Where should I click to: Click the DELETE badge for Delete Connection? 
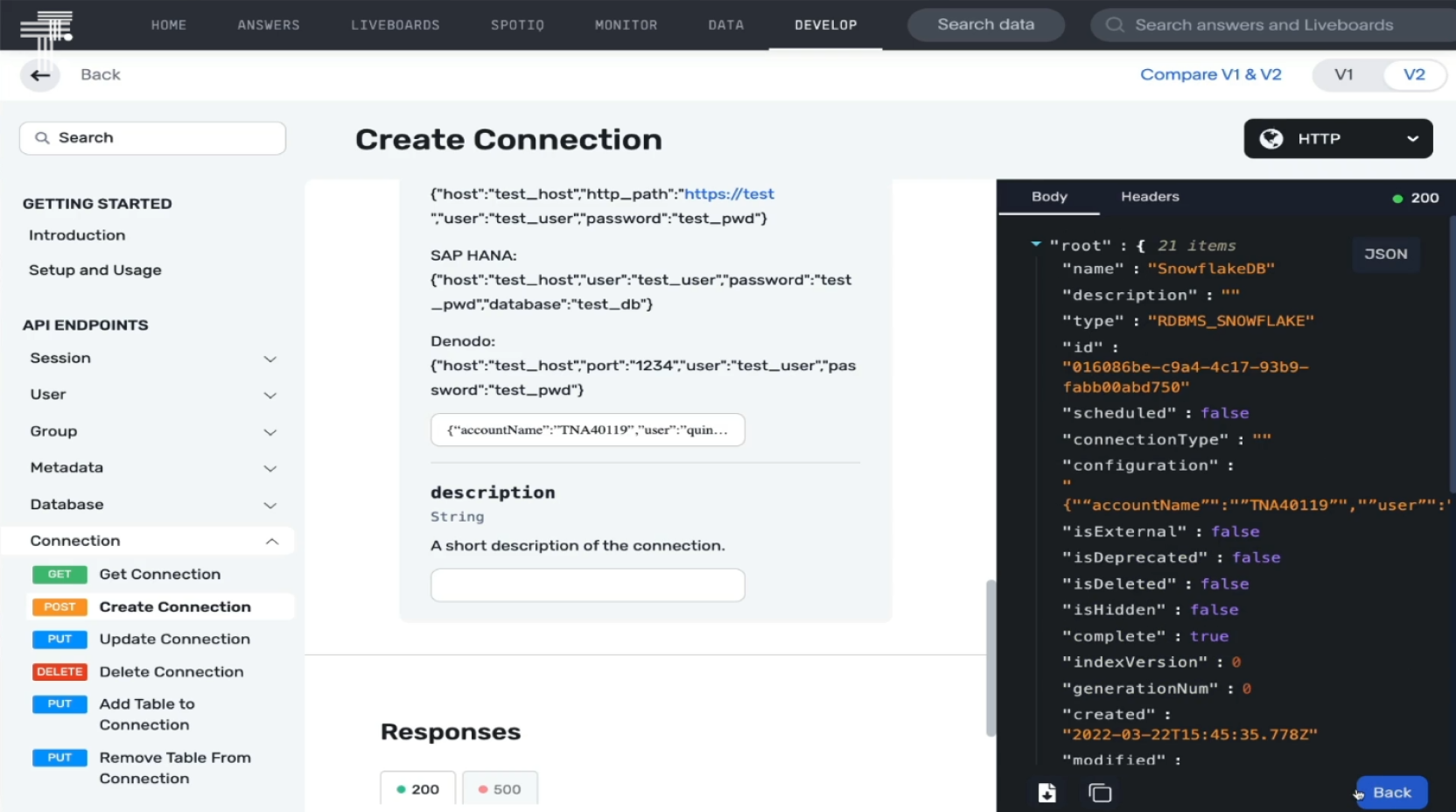[x=59, y=671]
